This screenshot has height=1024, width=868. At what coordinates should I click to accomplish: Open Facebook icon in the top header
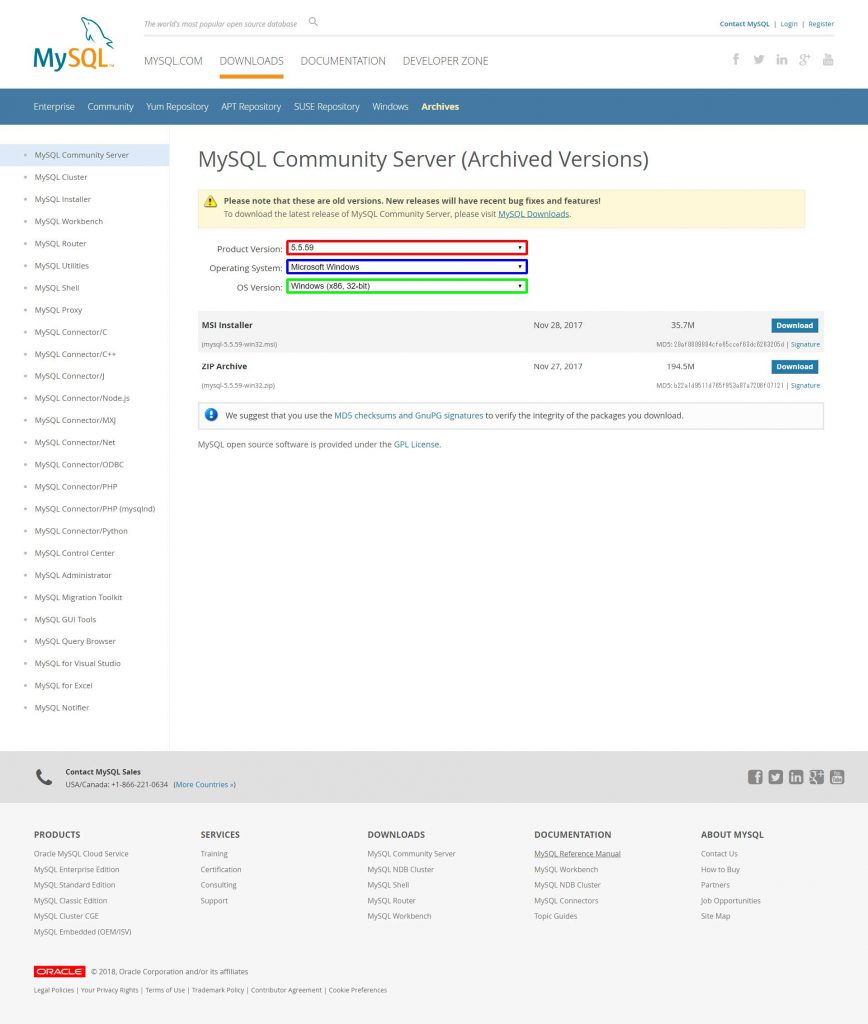coord(736,59)
